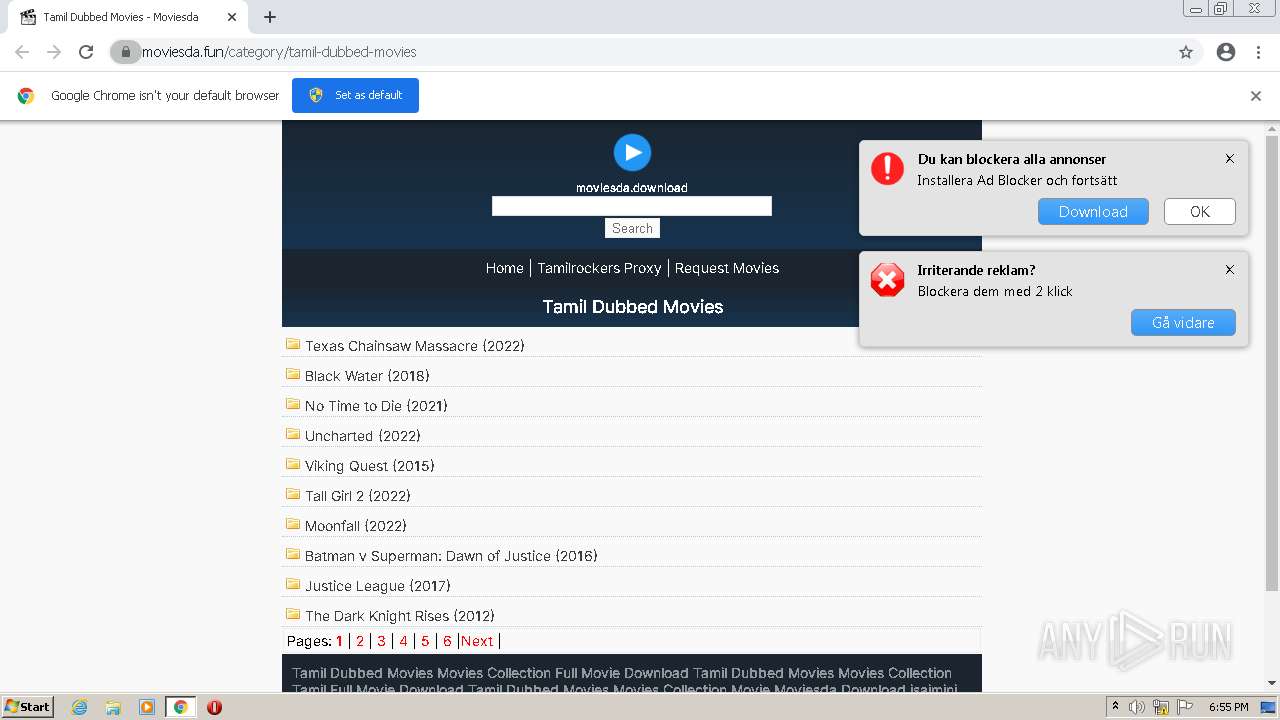Bookmark this page with the star icon
1280x720 pixels.
point(1186,52)
